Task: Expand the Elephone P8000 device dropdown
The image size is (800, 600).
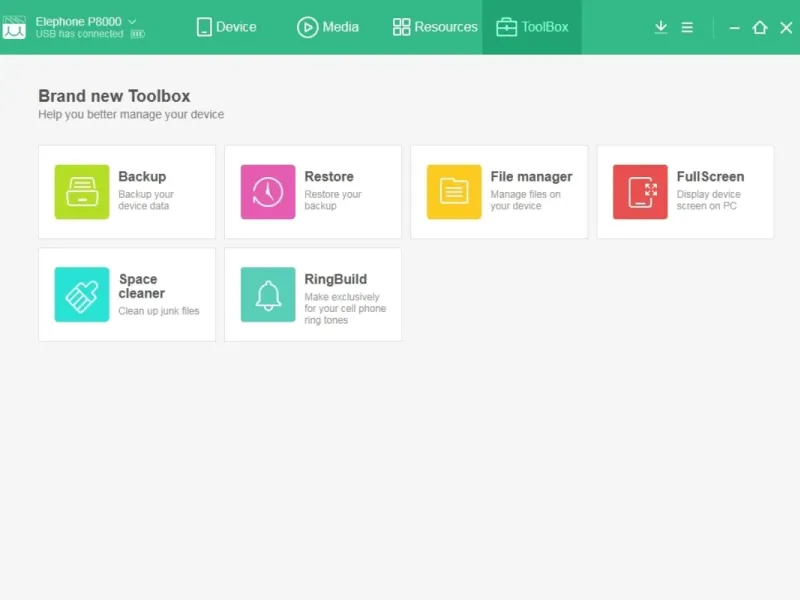Action: coord(132,21)
